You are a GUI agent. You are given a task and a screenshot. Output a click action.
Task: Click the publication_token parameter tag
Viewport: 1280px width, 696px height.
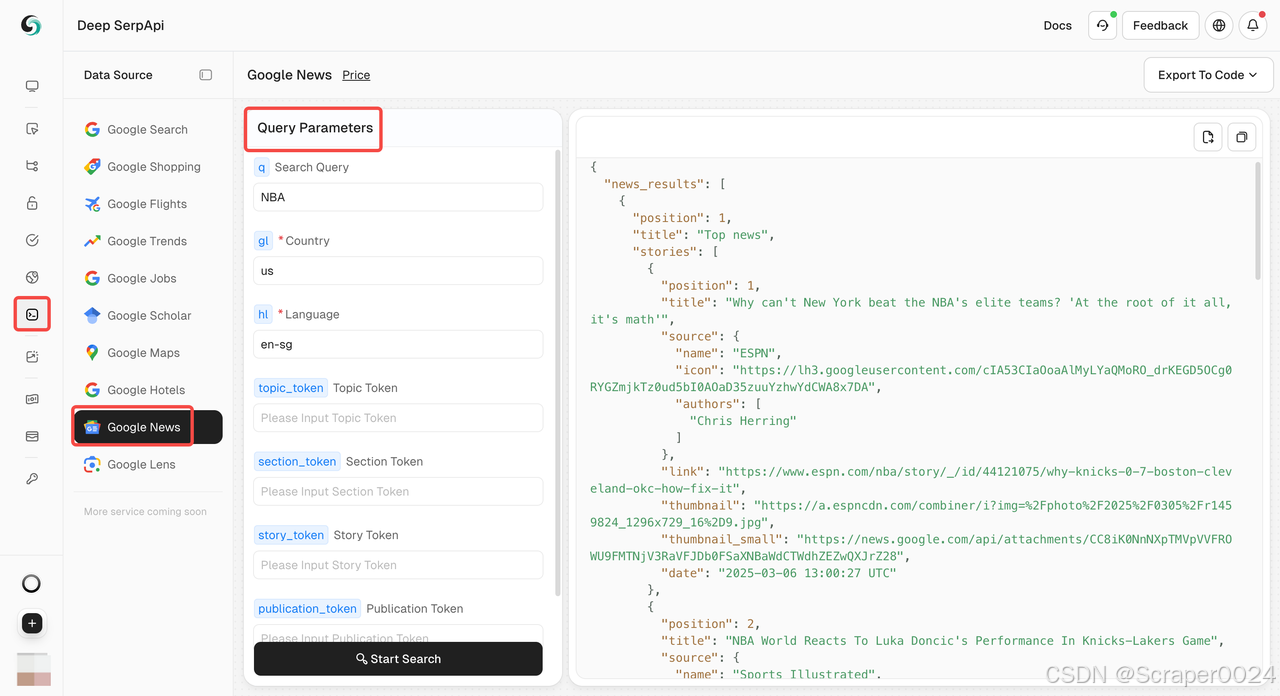pyautogui.click(x=307, y=608)
